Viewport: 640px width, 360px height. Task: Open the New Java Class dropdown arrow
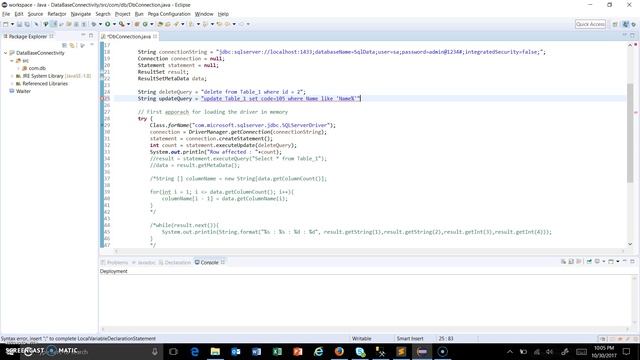[152, 24]
